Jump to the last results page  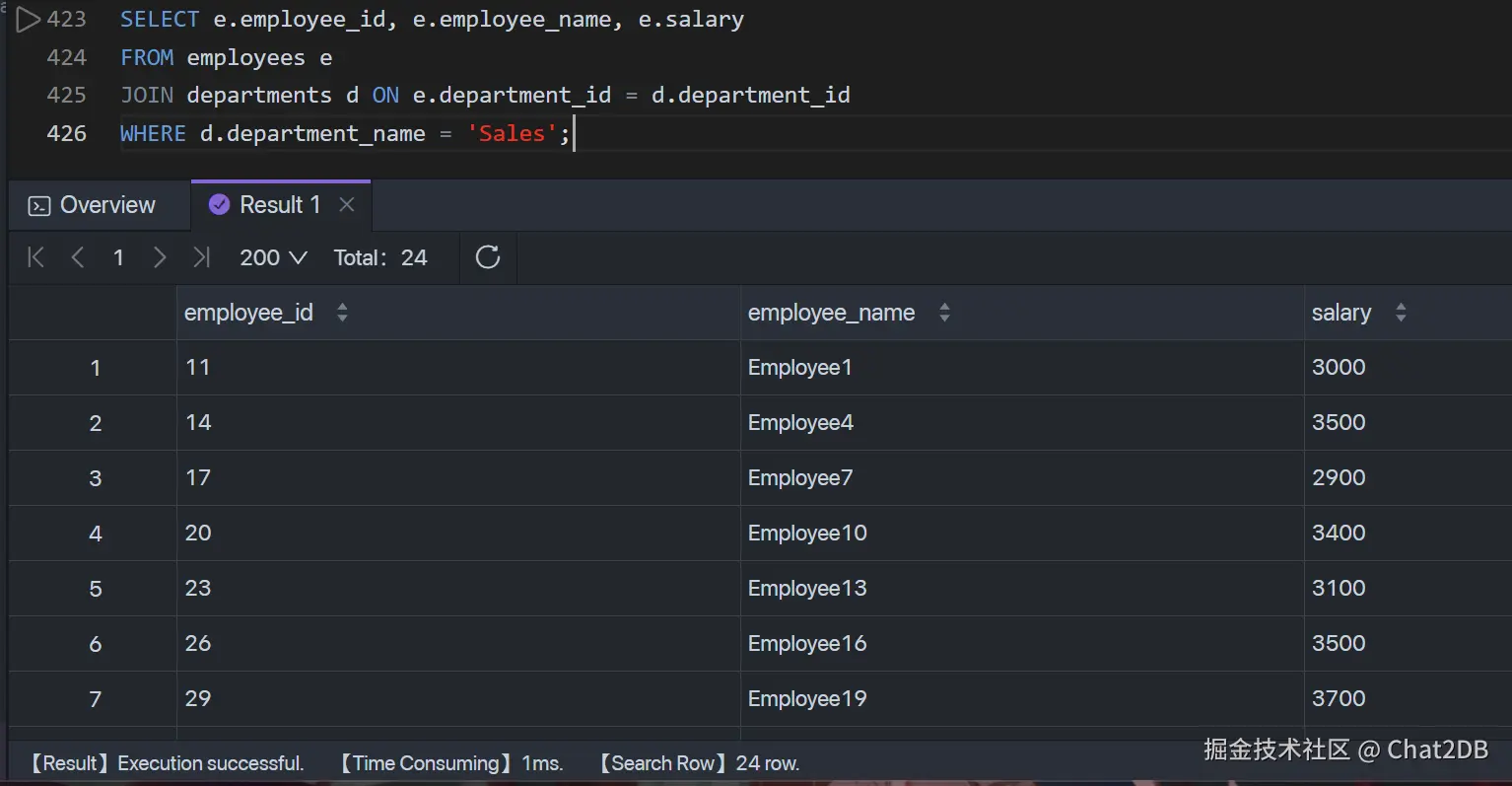pos(201,257)
